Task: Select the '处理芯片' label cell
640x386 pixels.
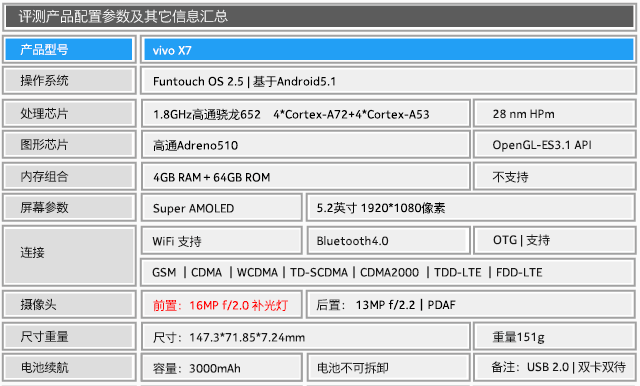Action: 69,113
